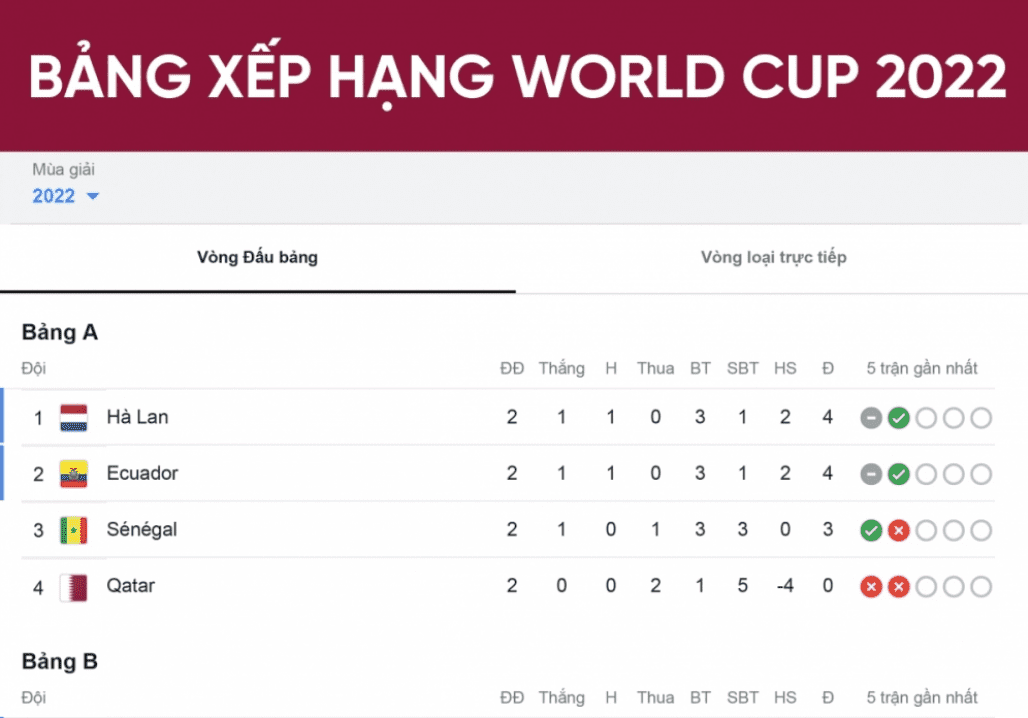
Task: Click the Sénégal flag icon
Action: (74, 529)
